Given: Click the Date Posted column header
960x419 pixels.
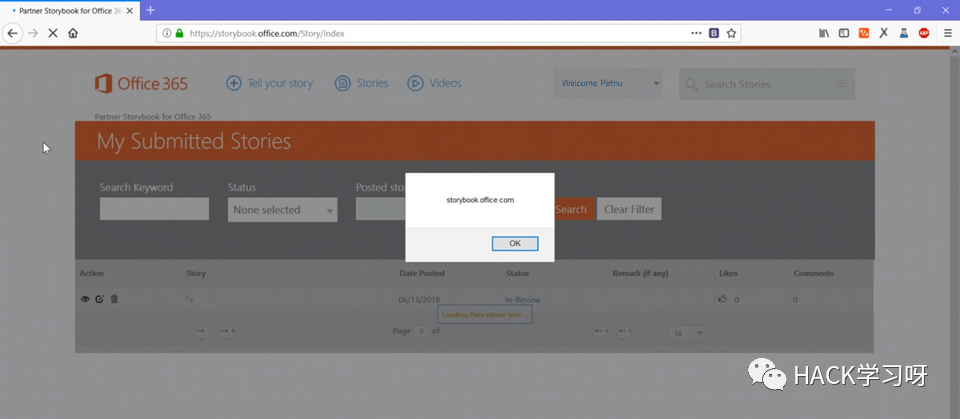Looking at the screenshot, I should coord(422,273).
